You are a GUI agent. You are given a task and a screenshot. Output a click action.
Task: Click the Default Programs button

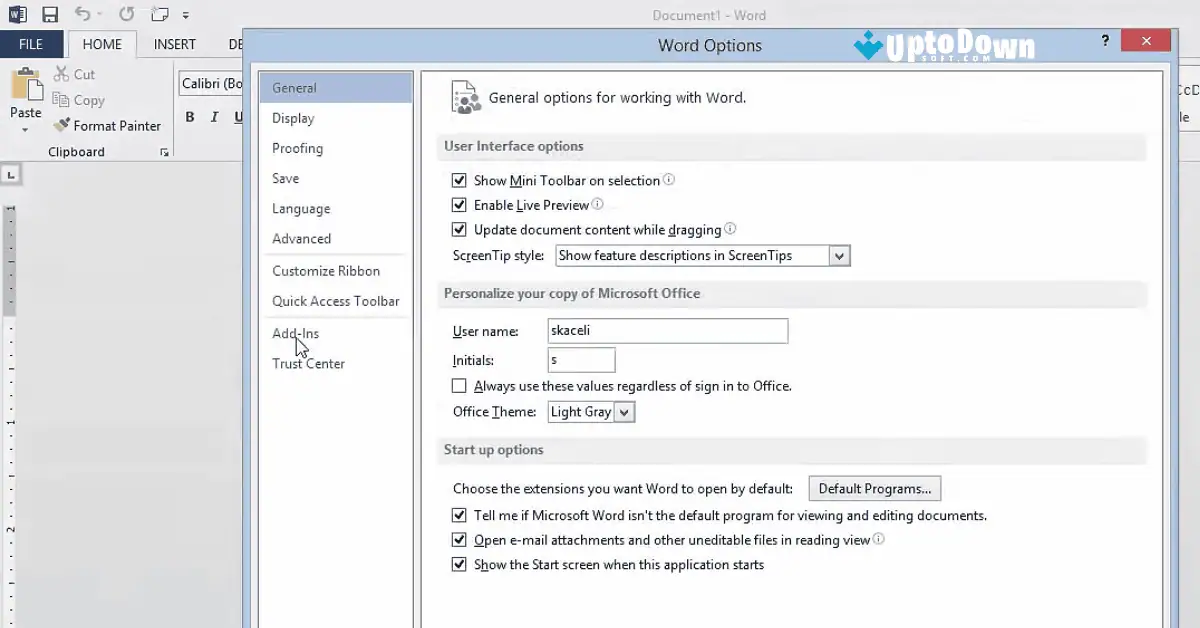coord(874,488)
